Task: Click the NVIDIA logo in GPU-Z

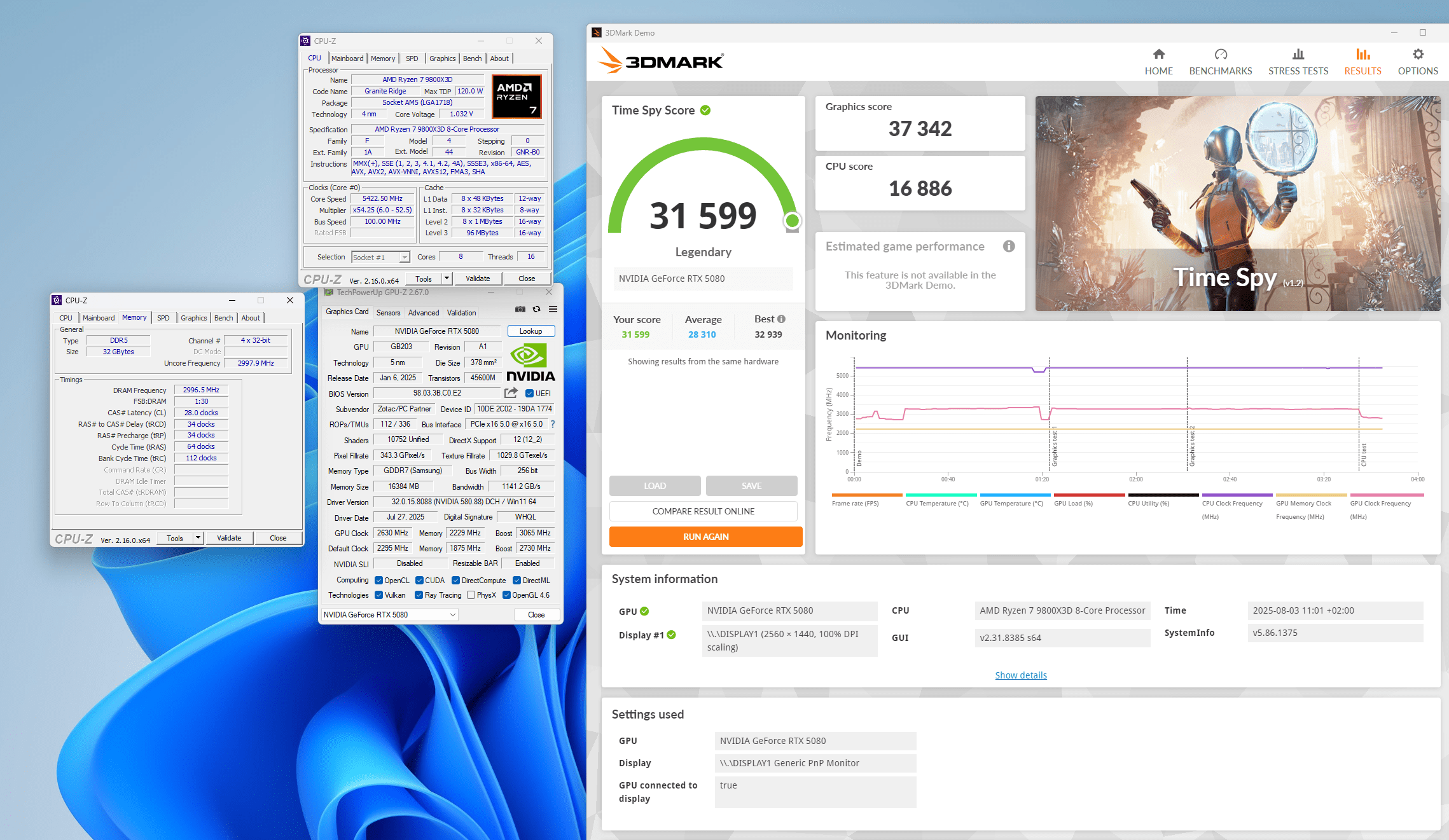Action: [x=530, y=362]
